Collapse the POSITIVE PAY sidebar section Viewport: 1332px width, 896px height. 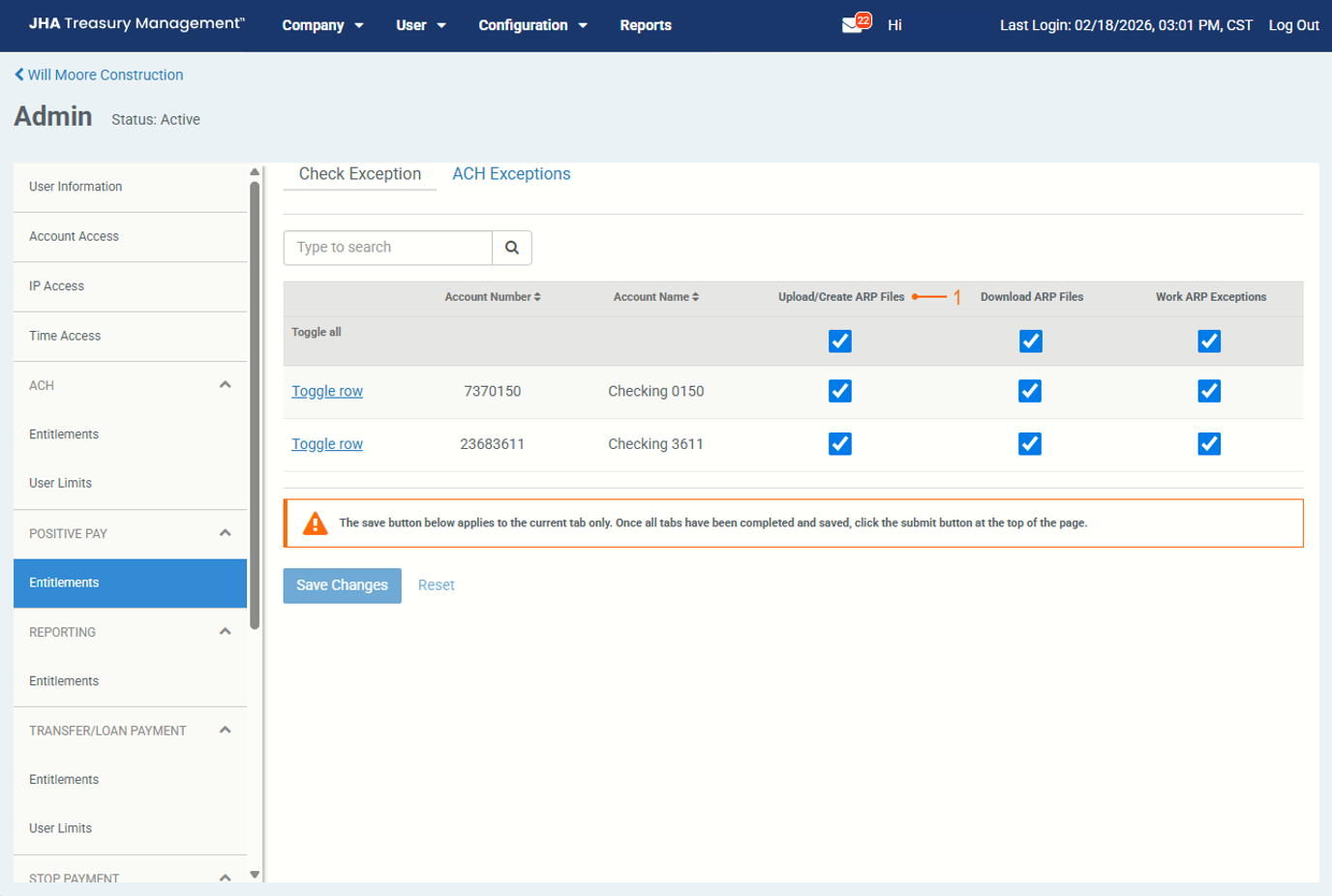(225, 533)
